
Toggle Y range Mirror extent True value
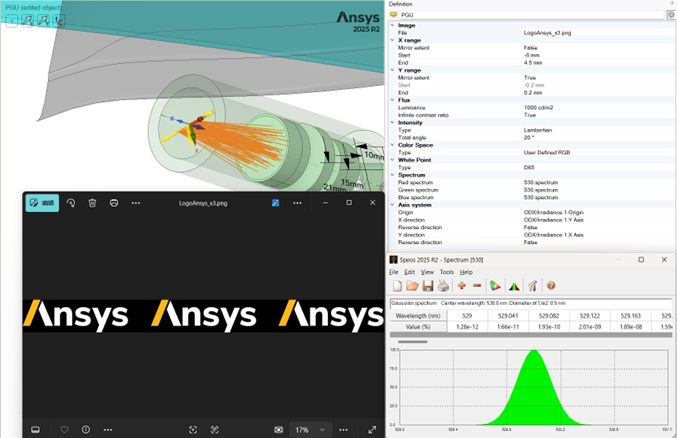530,78
